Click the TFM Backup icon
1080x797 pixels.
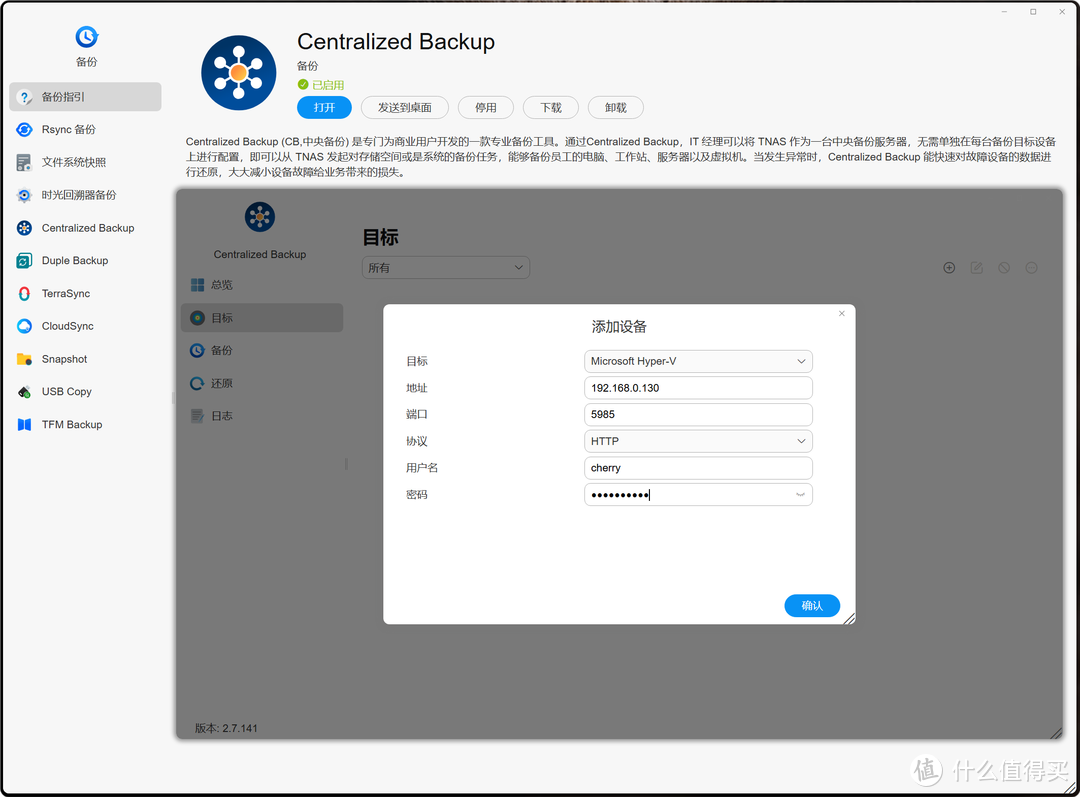pyautogui.click(x=24, y=425)
